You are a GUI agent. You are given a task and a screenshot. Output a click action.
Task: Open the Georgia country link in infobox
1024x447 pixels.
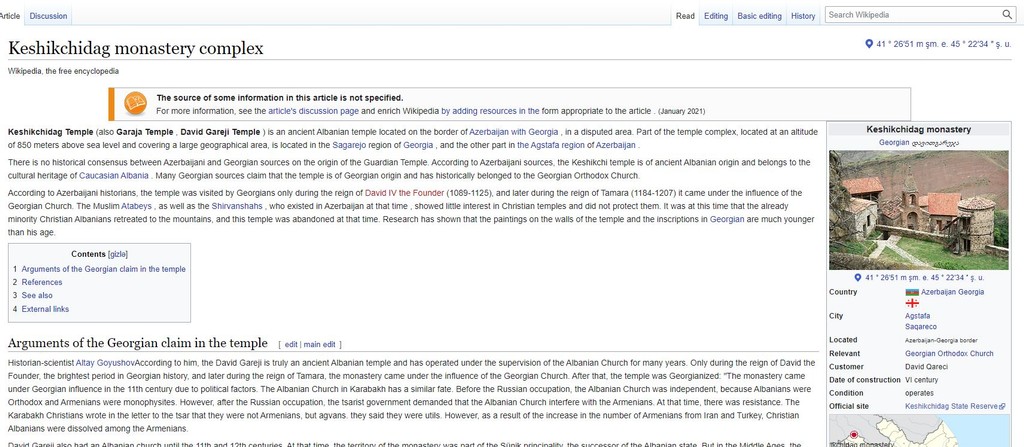(x=972, y=292)
